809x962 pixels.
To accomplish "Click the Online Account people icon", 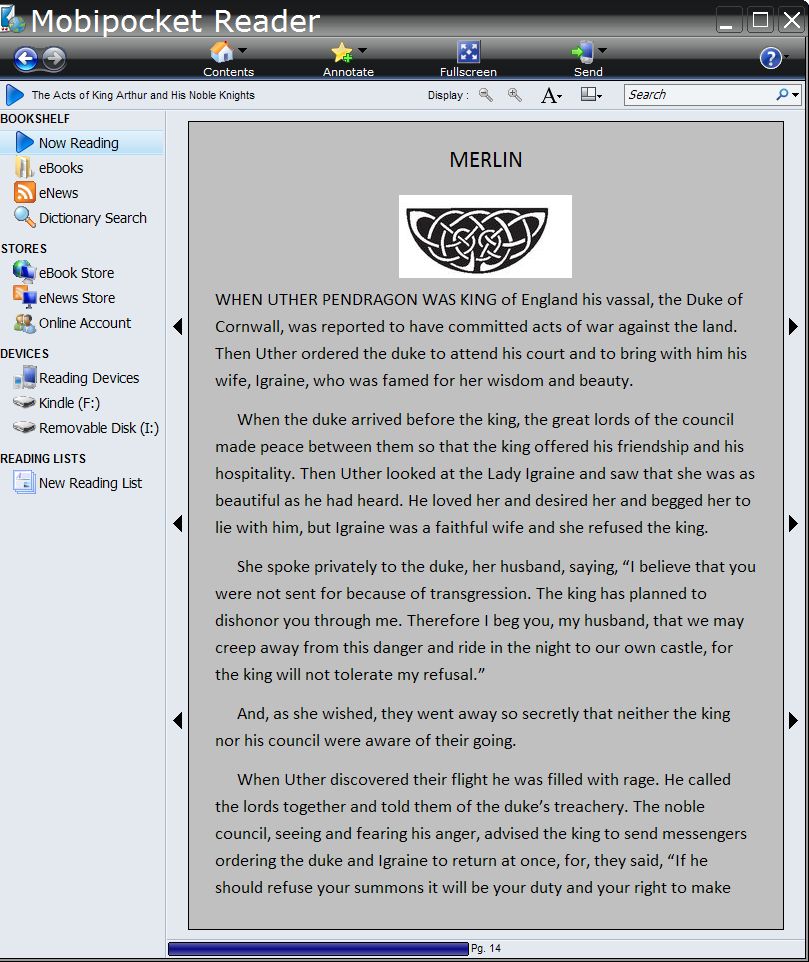I will 25,323.
